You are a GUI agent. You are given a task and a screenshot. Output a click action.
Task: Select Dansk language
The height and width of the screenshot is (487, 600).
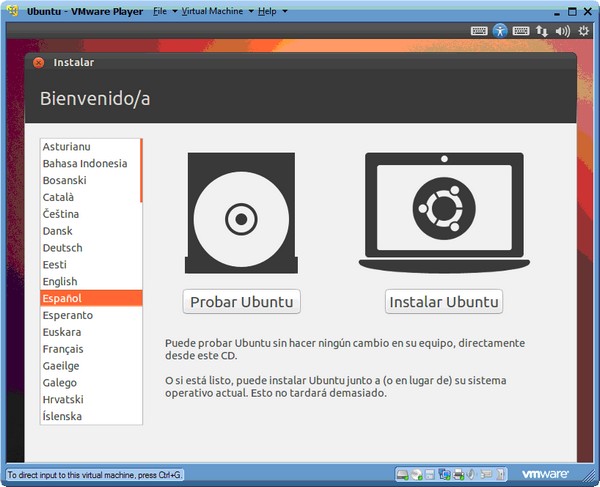(90, 231)
